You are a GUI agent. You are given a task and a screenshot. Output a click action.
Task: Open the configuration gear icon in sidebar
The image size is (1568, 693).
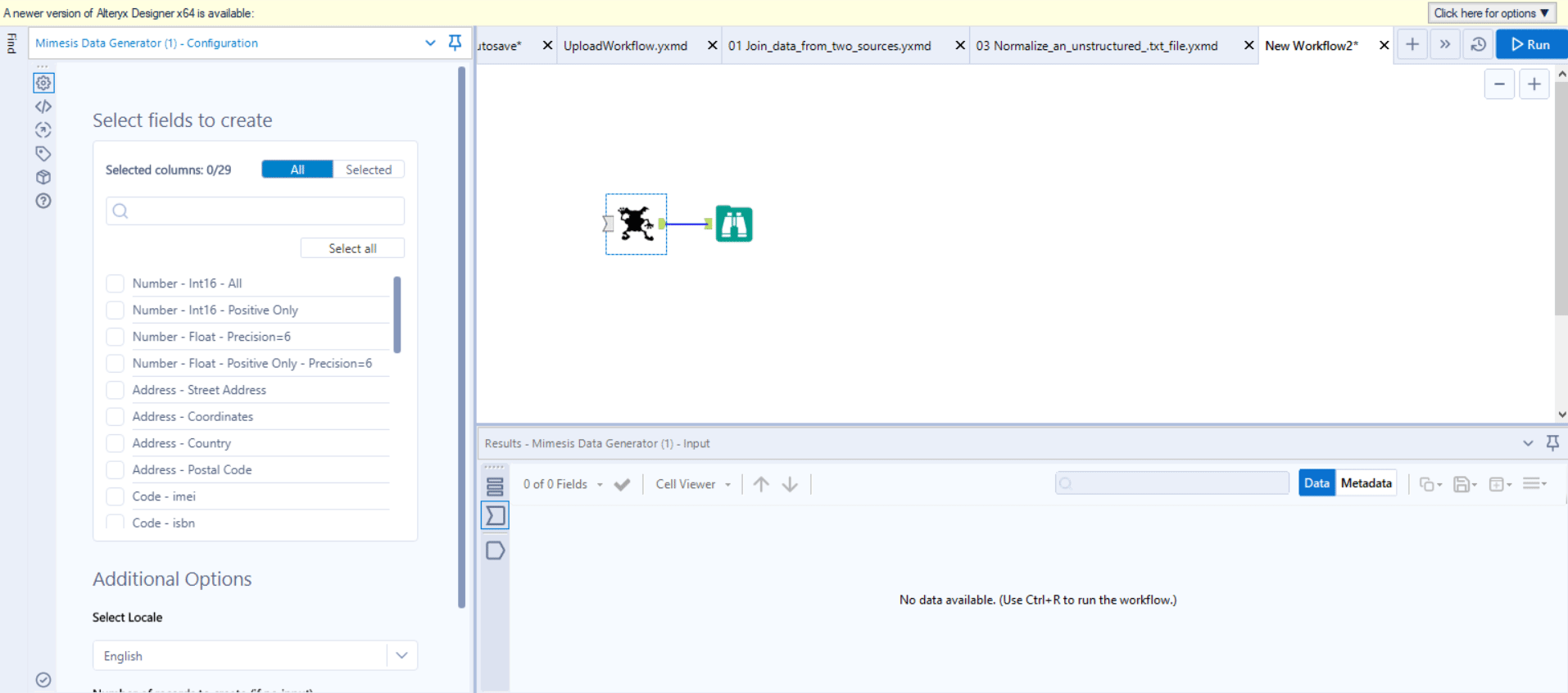(x=43, y=83)
